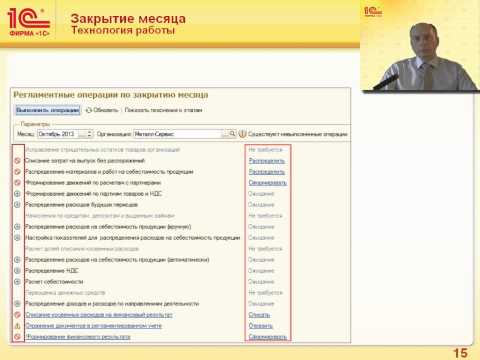Click the Списать link
Viewport: 480px width, 360px height.
click(259, 315)
